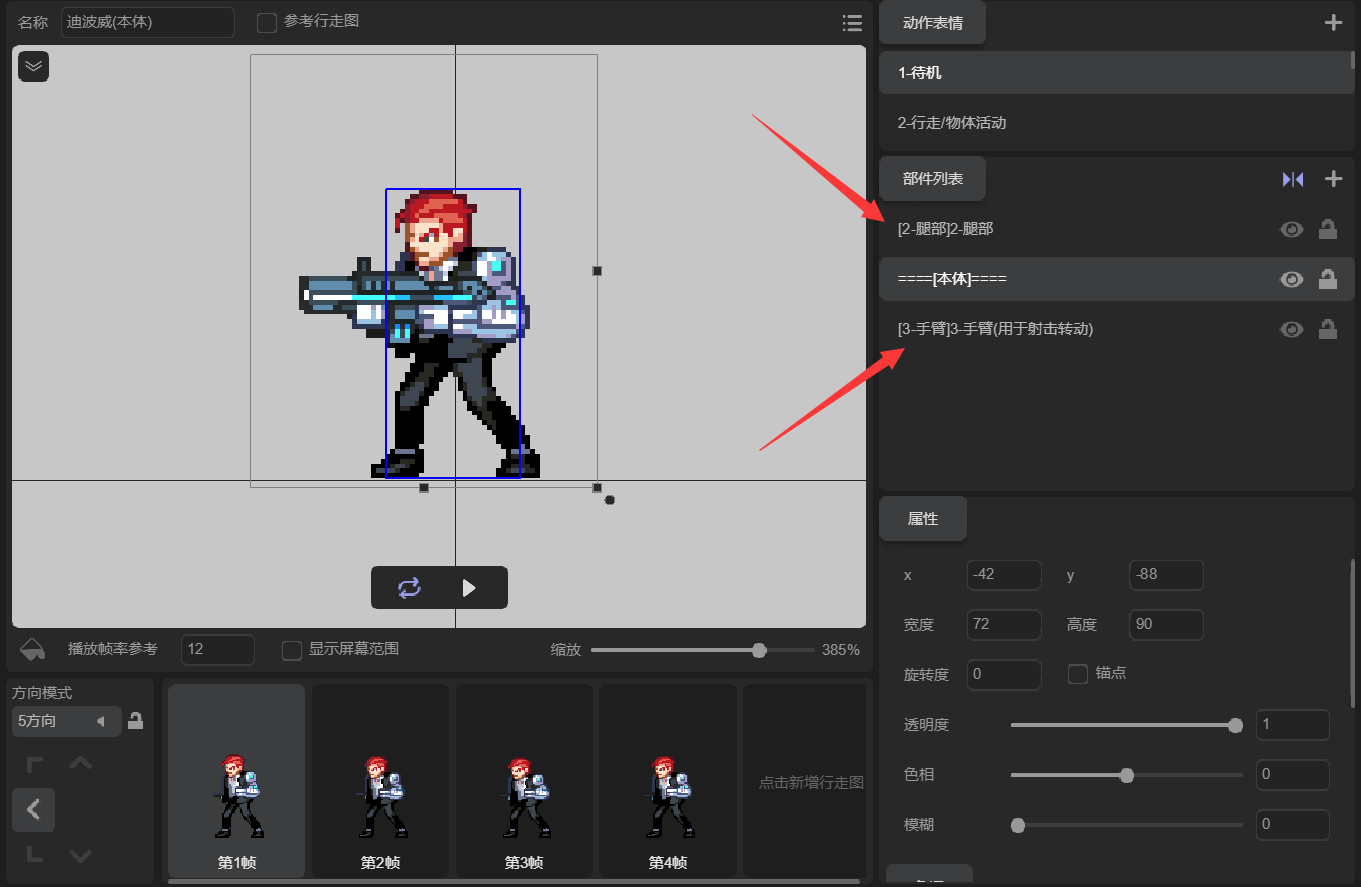This screenshot has height=887, width=1361.
Task: Edit the 名称 name field
Action: click(148, 22)
